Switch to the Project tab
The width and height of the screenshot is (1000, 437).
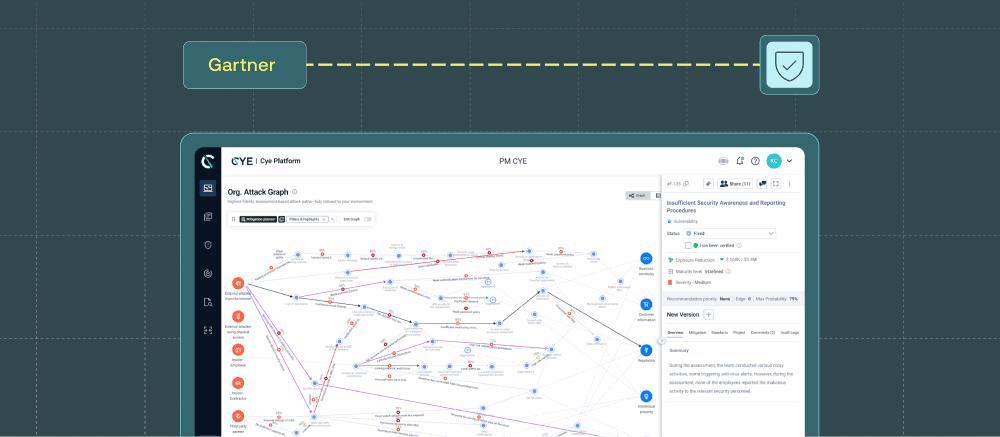[739, 332]
